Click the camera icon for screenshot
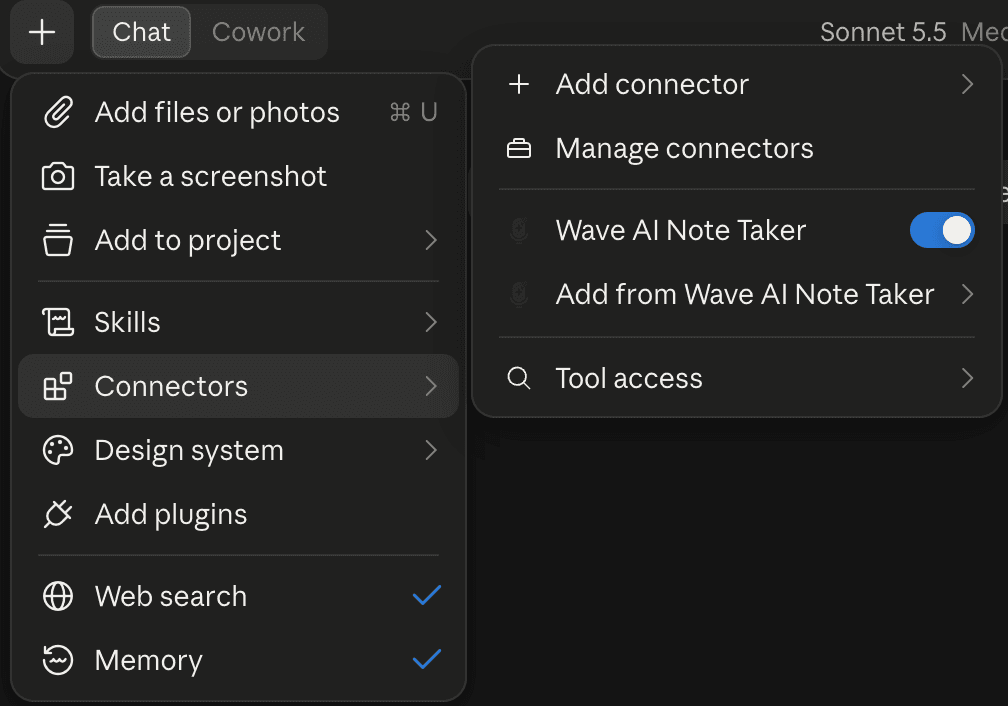Viewport: 1008px width, 706px height. (58, 176)
